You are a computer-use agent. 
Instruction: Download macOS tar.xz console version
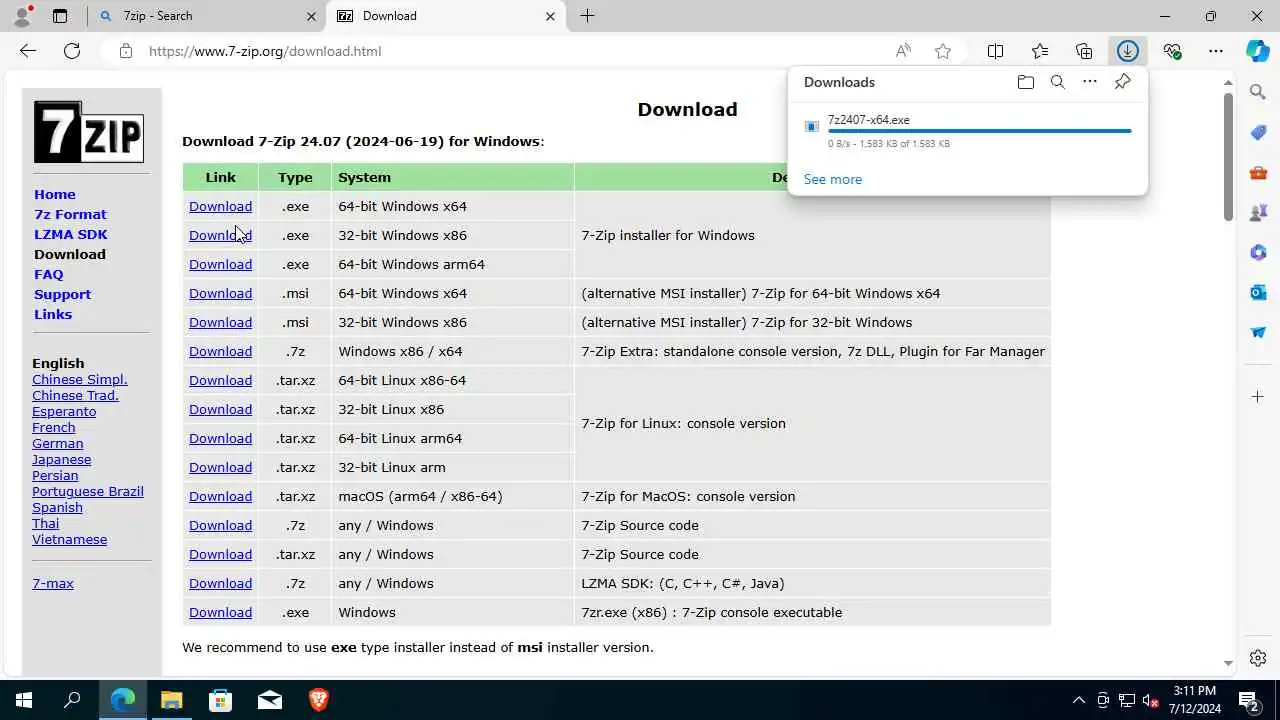coord(220,496)
